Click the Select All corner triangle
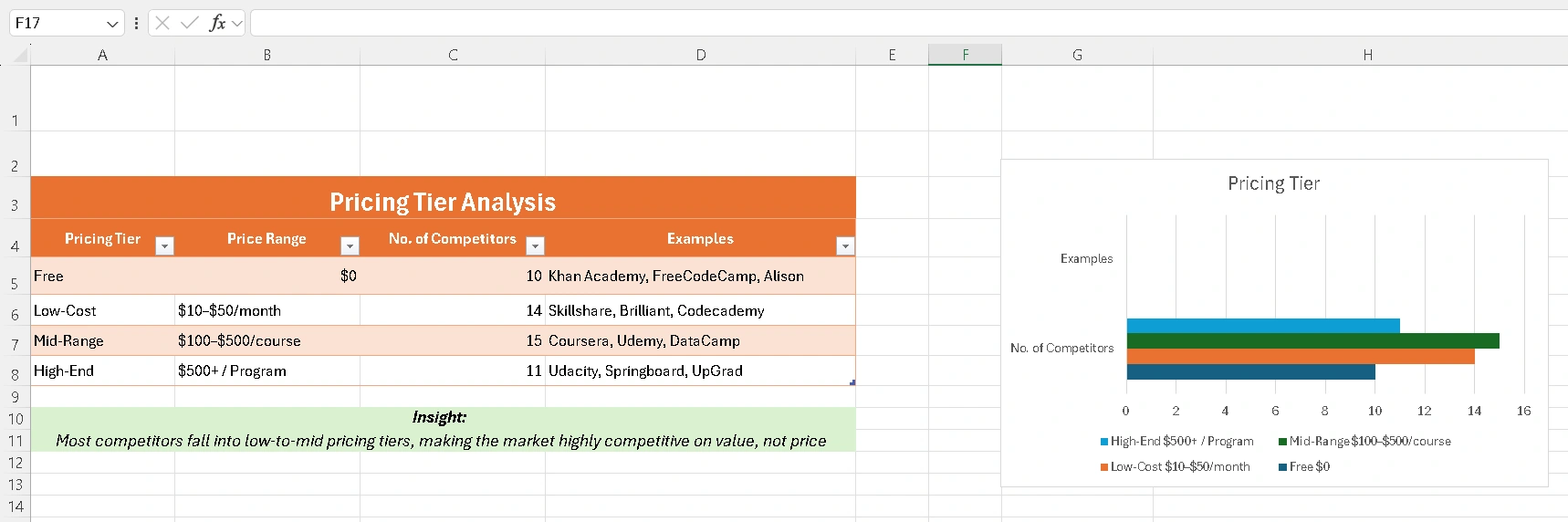The image size is (1568, 522). pyautogui.click(x=19, y=57)
